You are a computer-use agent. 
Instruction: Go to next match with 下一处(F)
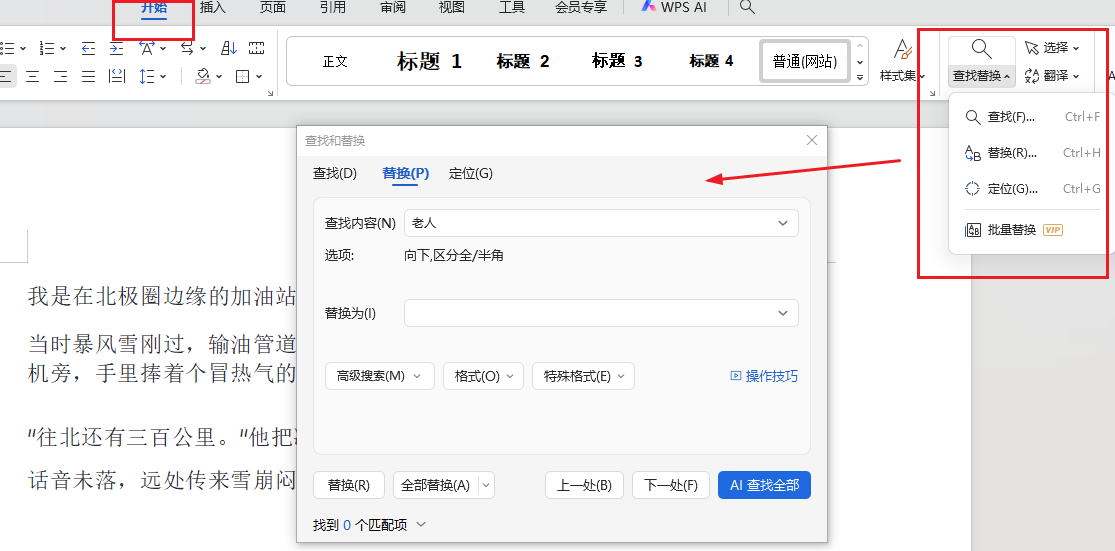[x=671, y=486]
